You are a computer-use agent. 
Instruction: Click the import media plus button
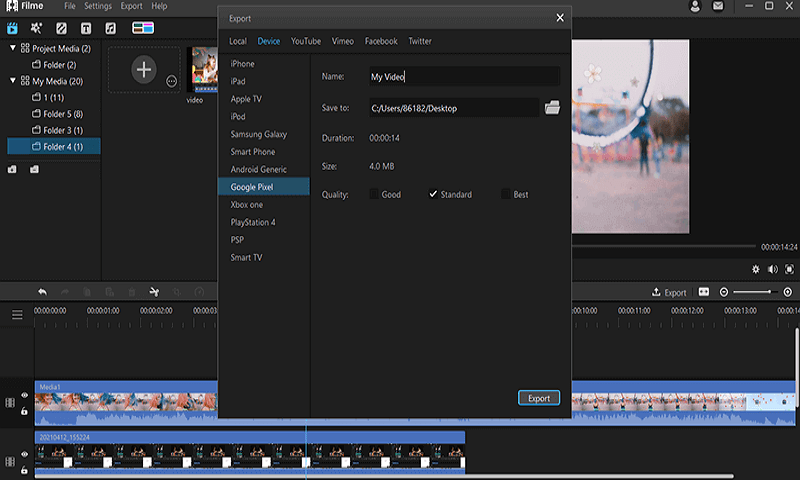[144, 69]
